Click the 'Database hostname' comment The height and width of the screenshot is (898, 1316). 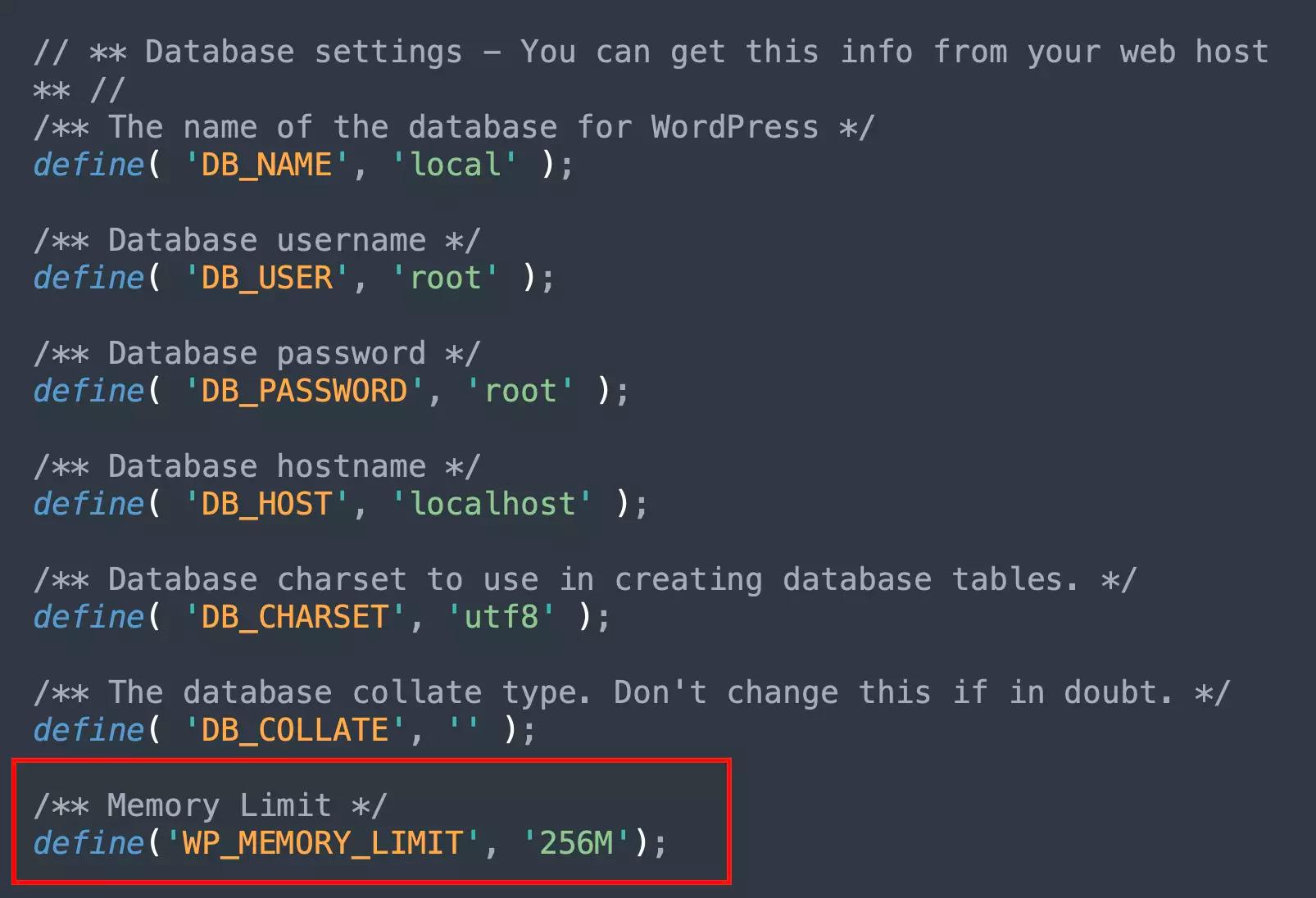point(256,466)
